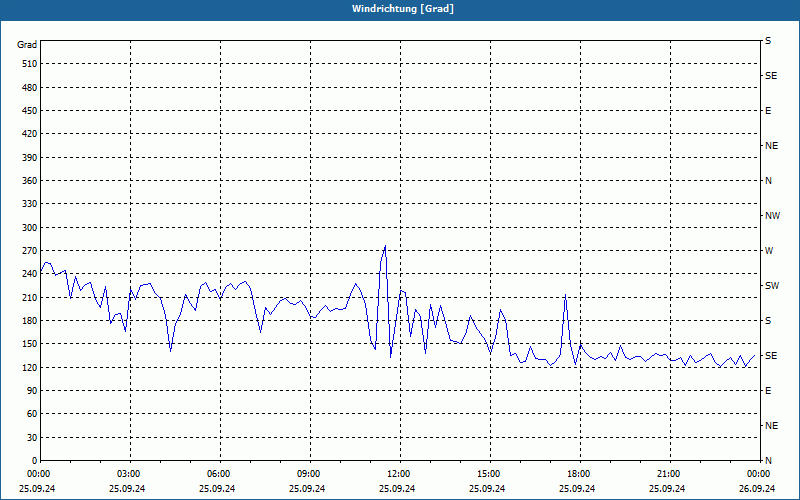Click the line spike just before 18:00

click(565, 294)
